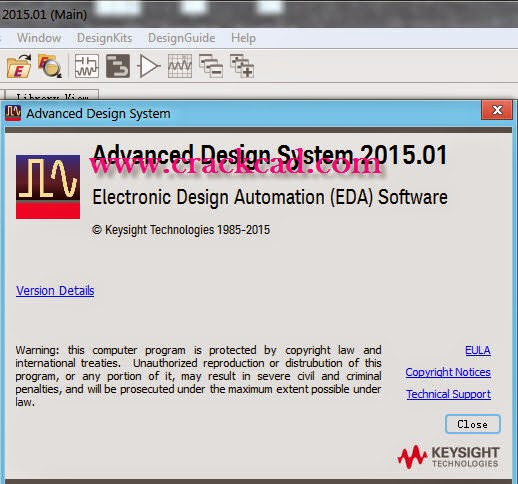This screenshot has height=484, width=518.
Task: Click the Keysight Technologies 1985-2015 copyright text
Action: [x=181, y=230]
